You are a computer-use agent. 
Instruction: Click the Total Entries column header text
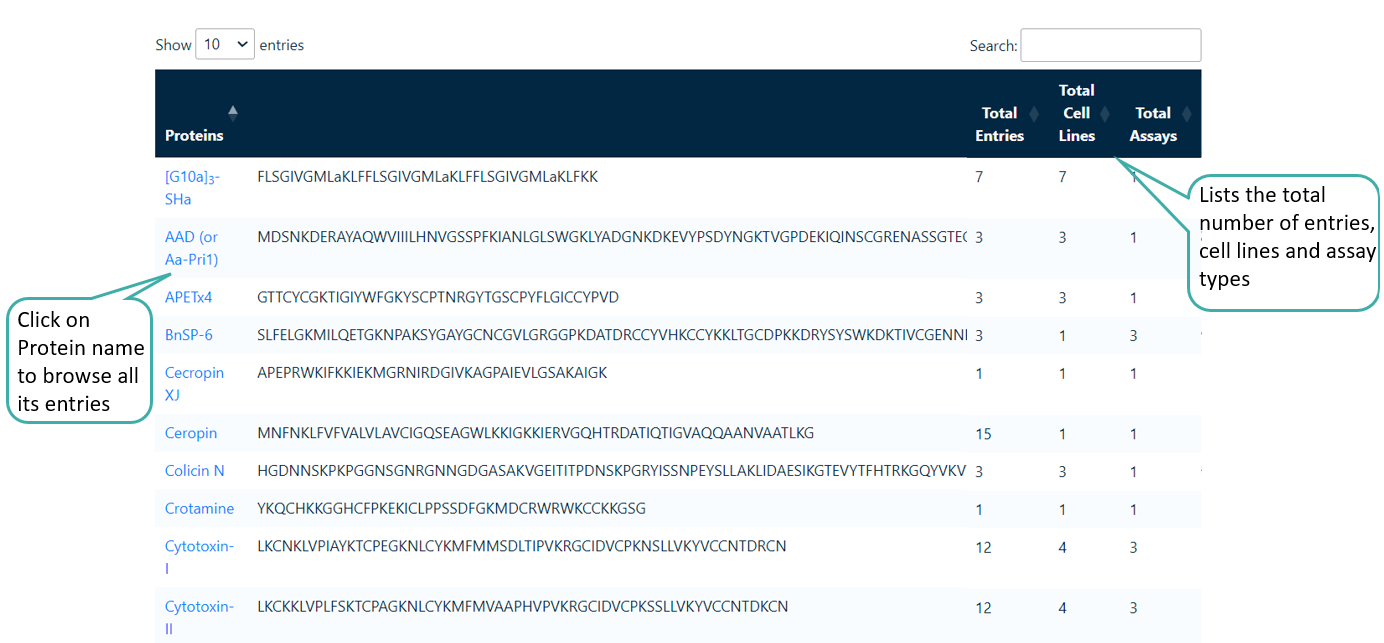tap(999, 124)
